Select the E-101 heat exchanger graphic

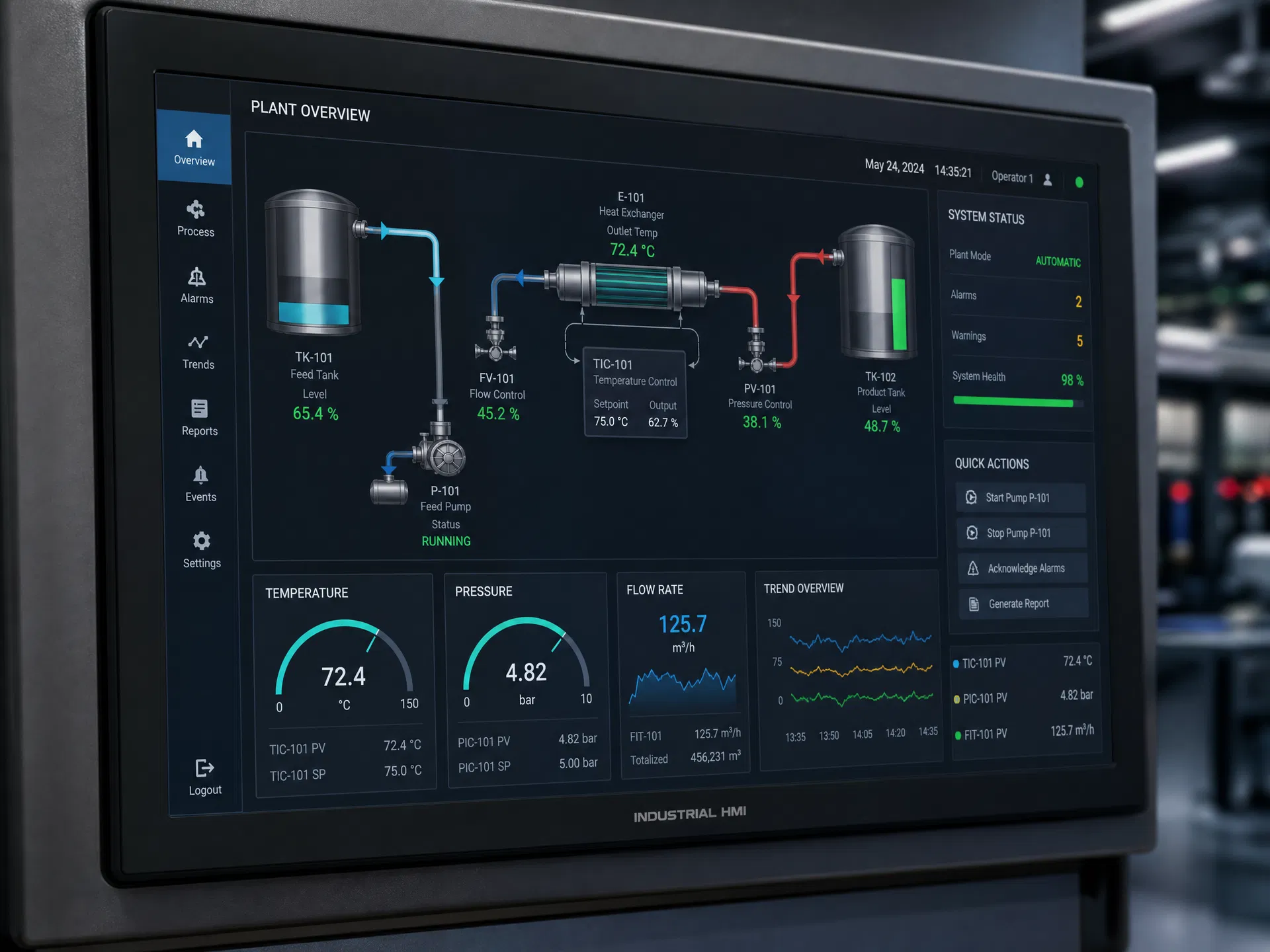tap(632, 286)
